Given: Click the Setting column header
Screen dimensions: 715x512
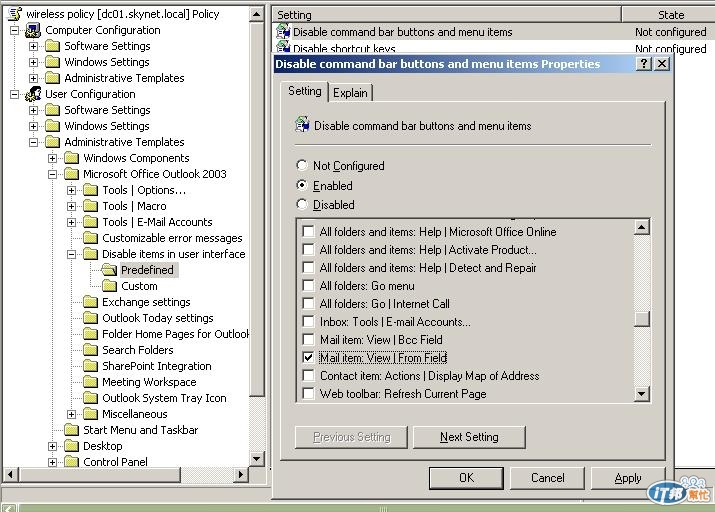Looking at the screenshot, I should point(446,15).
